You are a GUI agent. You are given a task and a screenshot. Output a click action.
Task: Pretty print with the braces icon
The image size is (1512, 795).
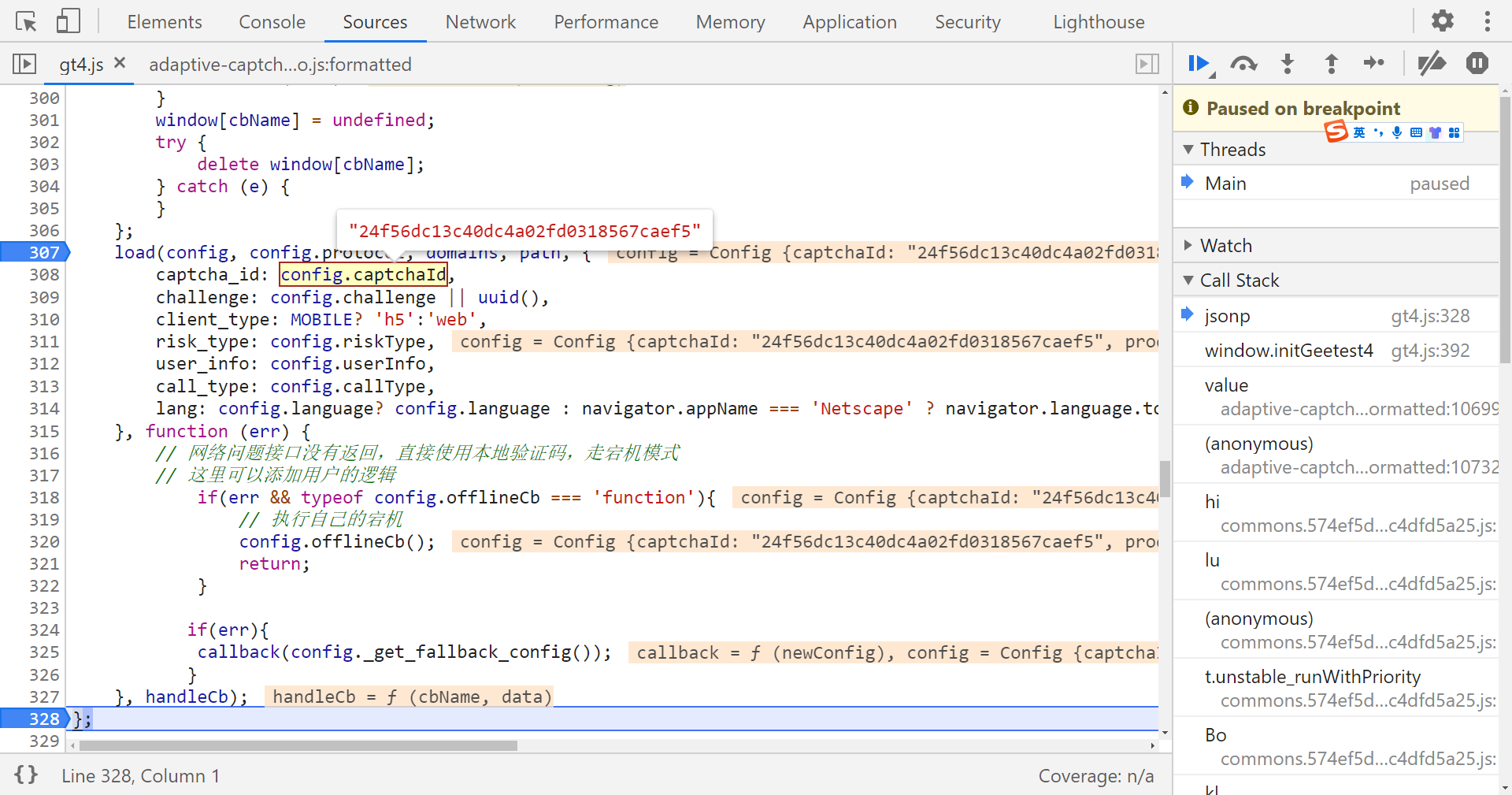pos(26,775)
